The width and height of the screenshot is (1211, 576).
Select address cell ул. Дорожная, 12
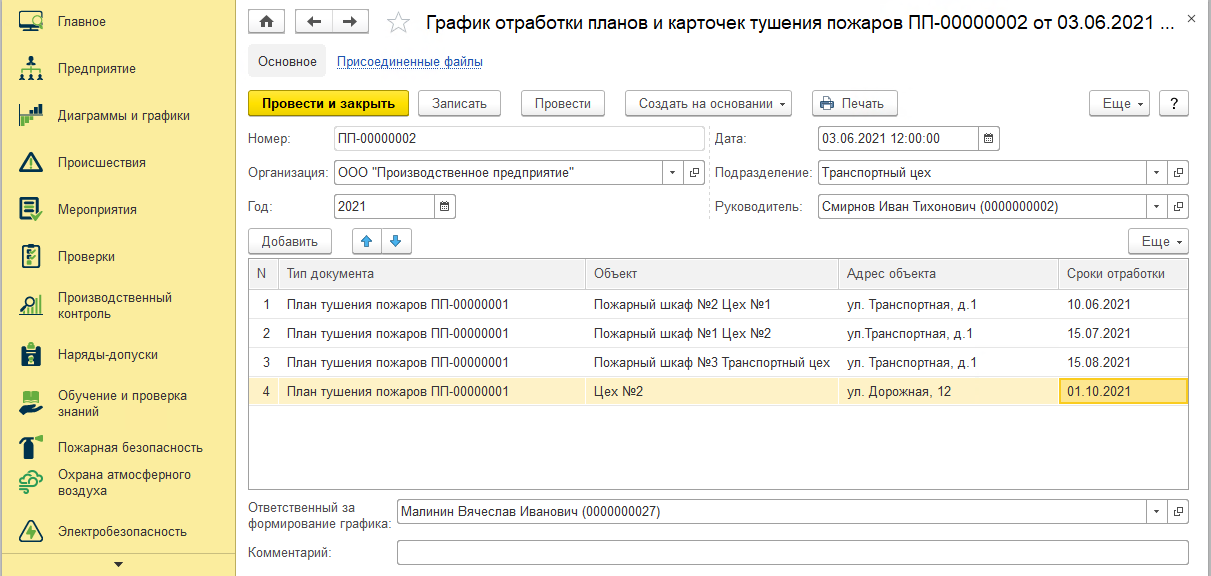pos(947,391)
